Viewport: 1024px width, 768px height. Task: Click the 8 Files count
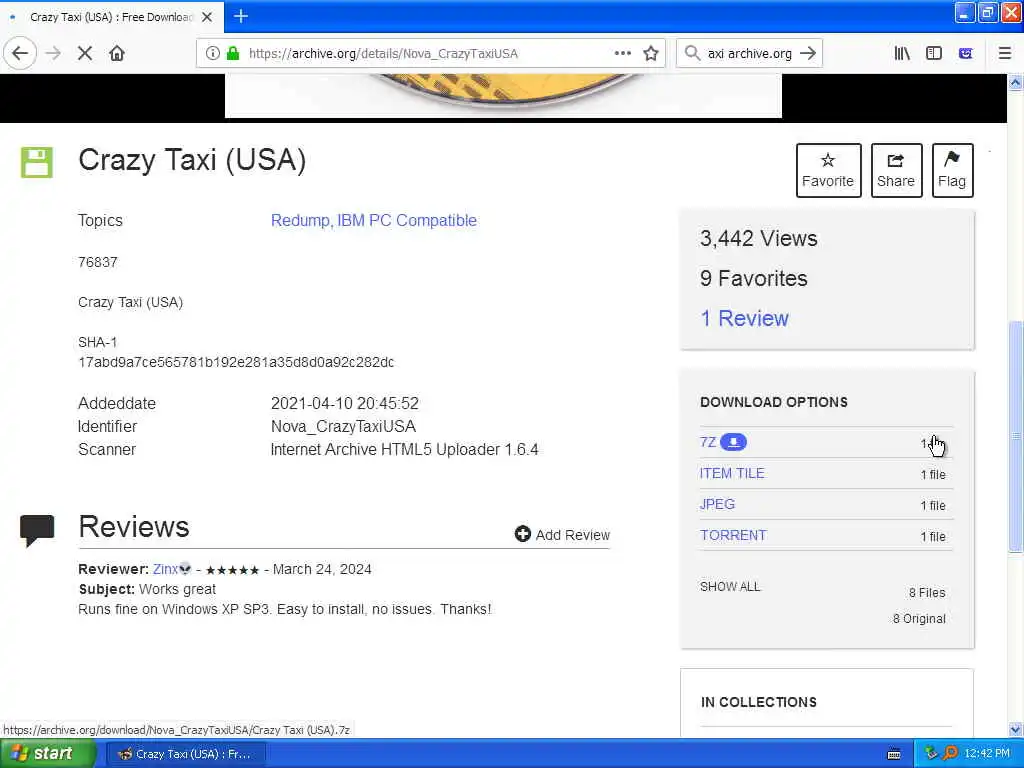tap(927, 593)
